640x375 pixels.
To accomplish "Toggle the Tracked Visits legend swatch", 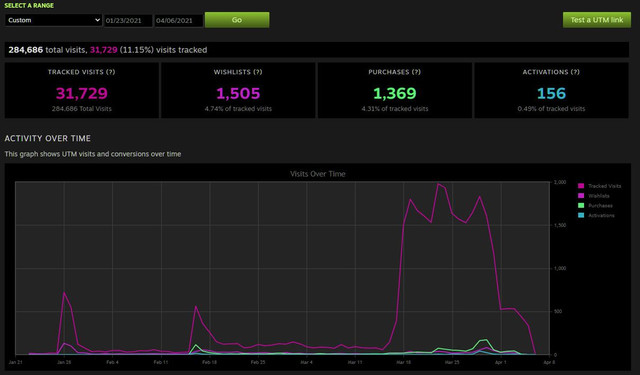I will 581,186.
